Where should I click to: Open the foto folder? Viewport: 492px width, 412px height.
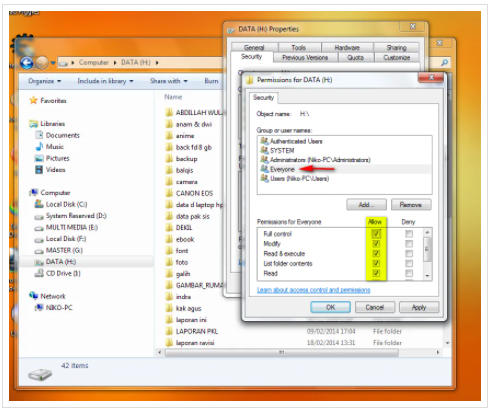(177, 262)
